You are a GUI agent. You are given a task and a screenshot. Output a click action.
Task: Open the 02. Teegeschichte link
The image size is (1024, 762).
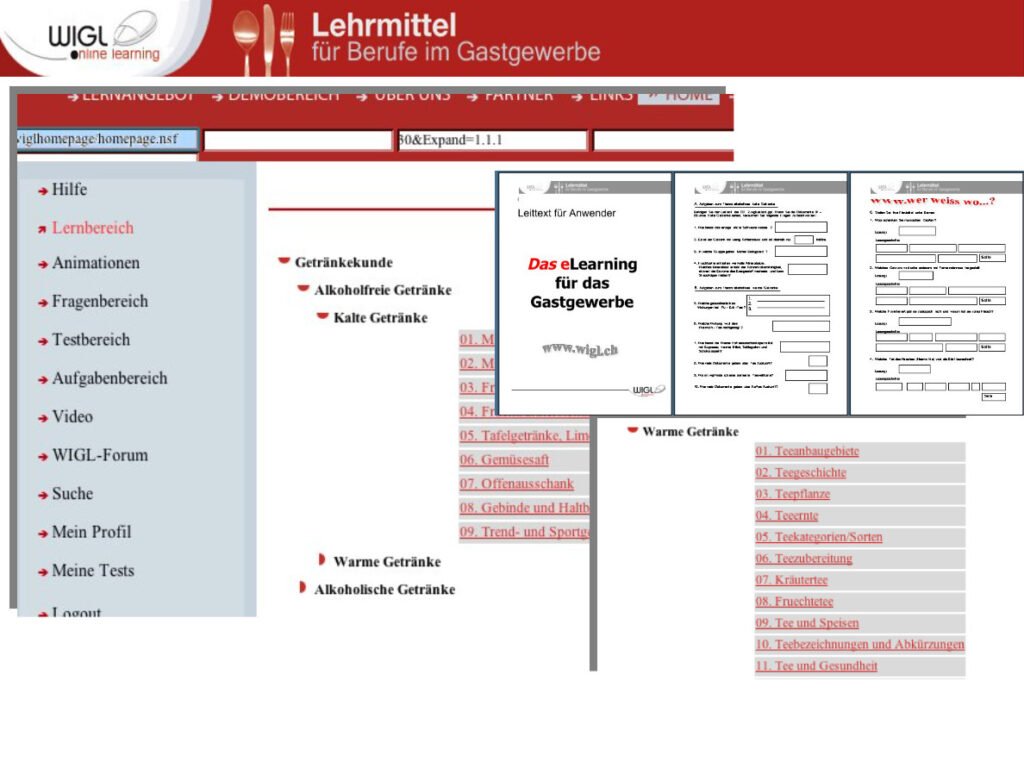801,473
